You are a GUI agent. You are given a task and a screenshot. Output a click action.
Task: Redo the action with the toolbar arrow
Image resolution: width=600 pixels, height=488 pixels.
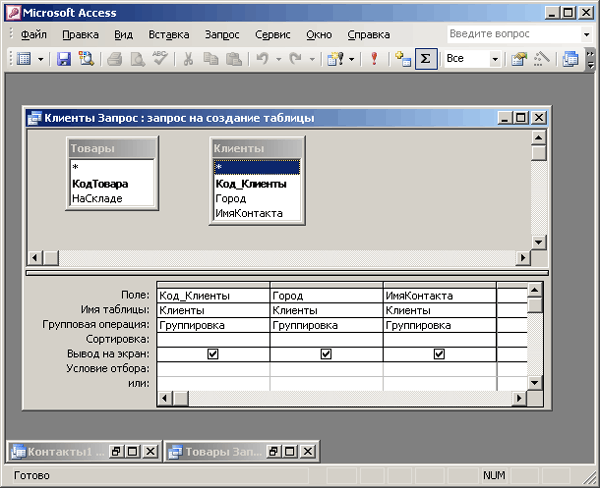tap(296, 59)
